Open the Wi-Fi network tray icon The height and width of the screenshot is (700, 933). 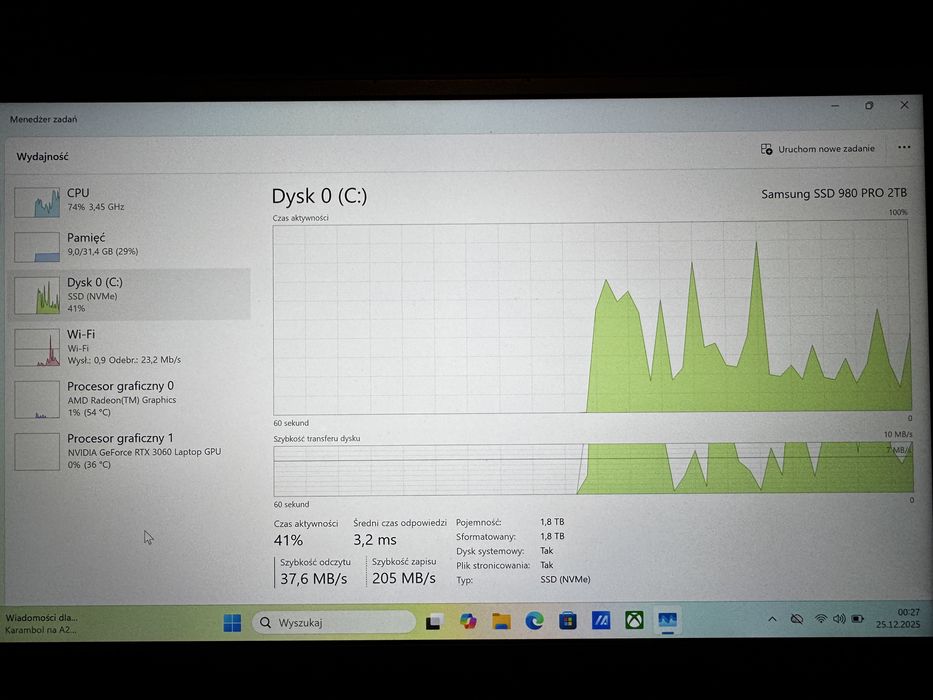click(821, 619)
